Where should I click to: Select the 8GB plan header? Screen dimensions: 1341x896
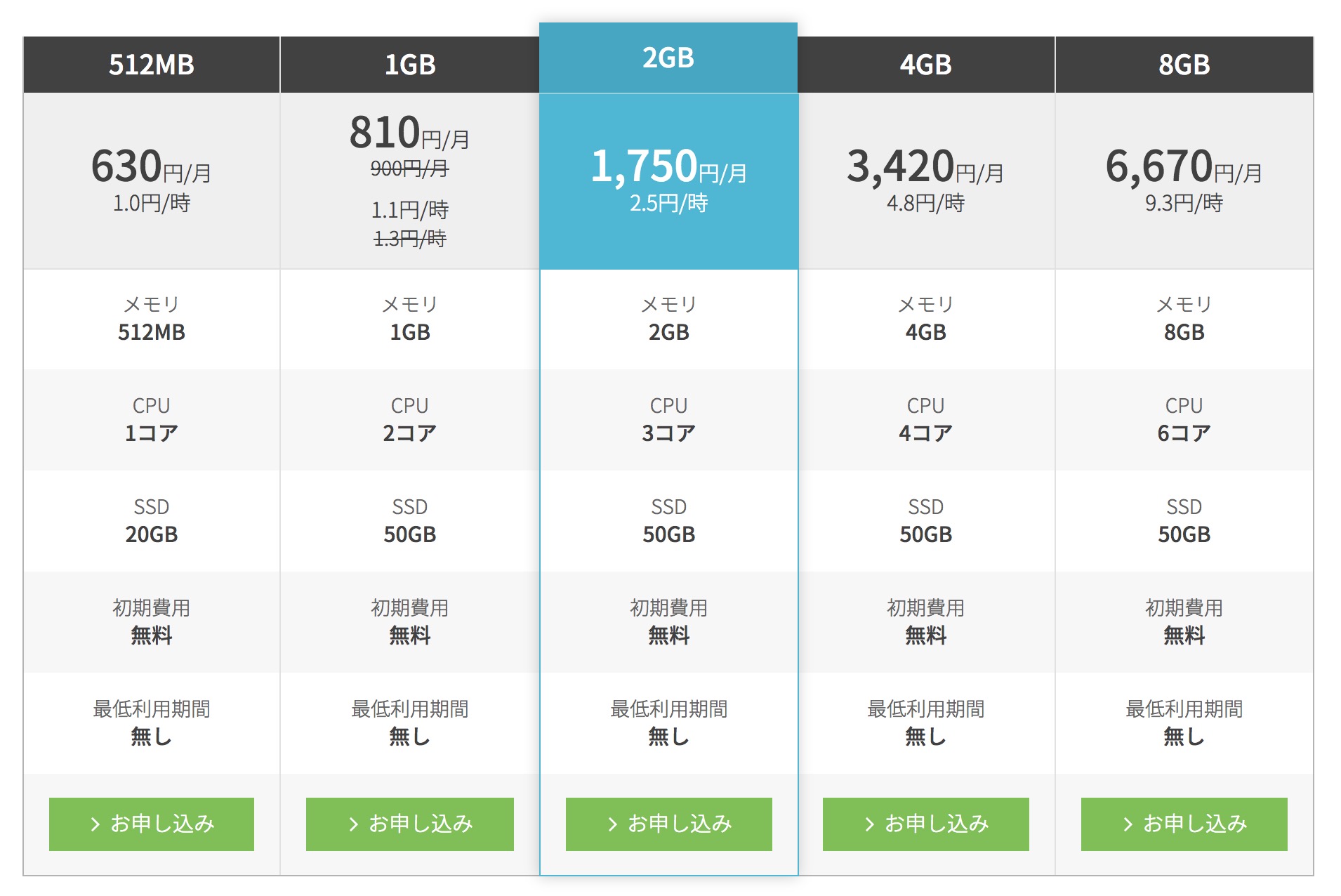click(x=1184, y=65)
